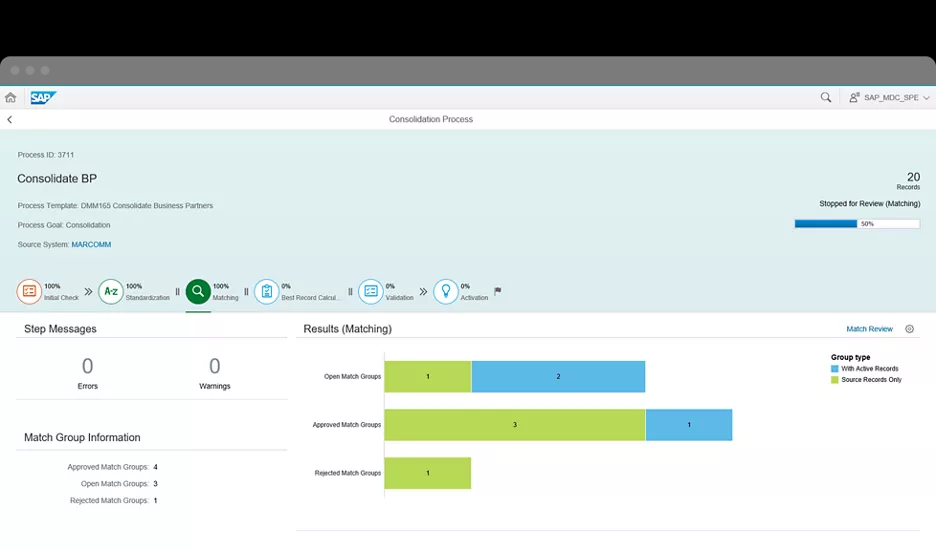Go to the home page icon

pos(11,97)
